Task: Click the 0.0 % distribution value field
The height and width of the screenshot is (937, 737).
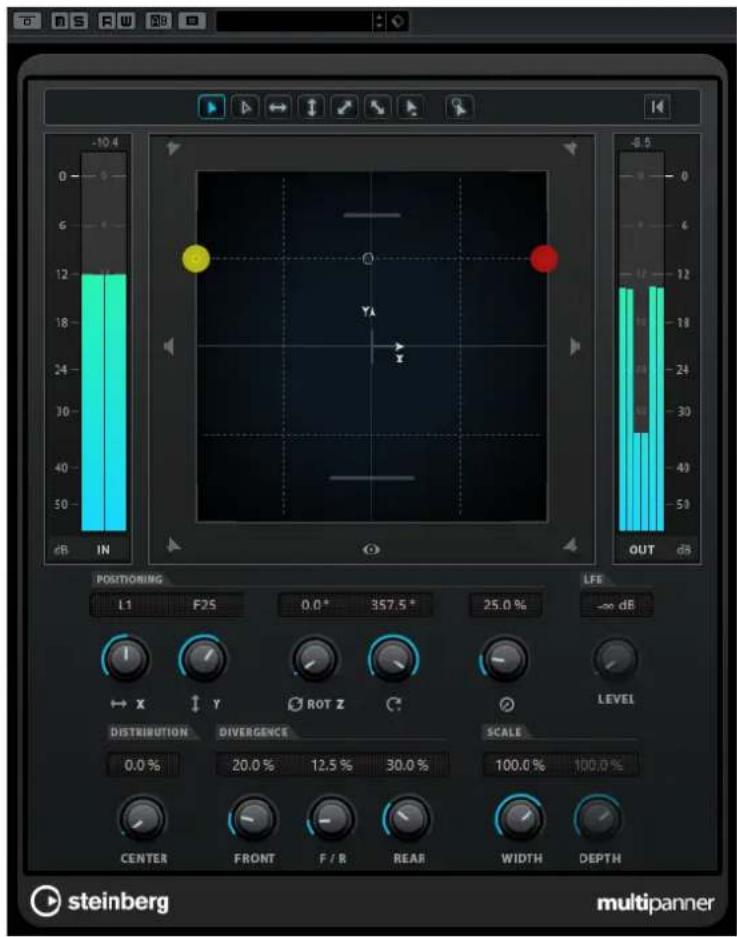Action: tap(142, 765)
